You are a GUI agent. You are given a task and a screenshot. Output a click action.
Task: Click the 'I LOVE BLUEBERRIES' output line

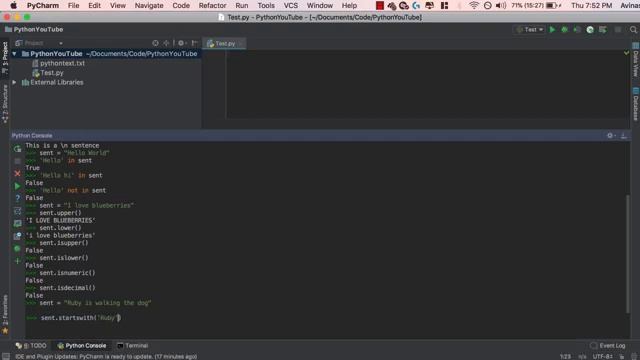click(x=60, y=220)
